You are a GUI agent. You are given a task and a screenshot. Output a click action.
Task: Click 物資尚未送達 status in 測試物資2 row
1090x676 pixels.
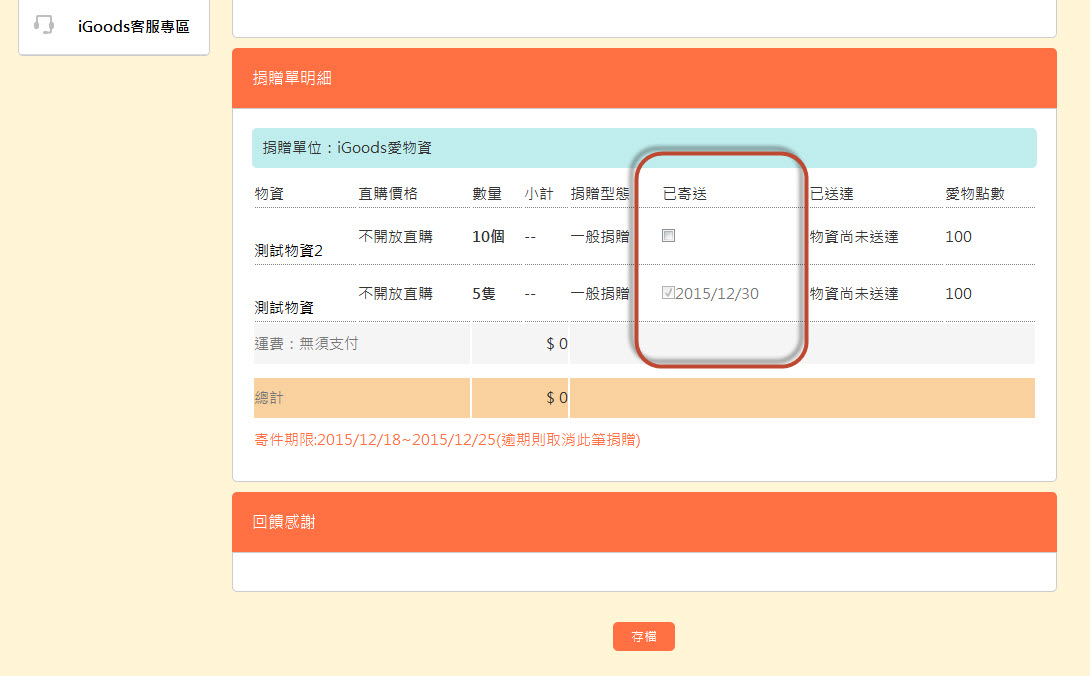point(854,236)
